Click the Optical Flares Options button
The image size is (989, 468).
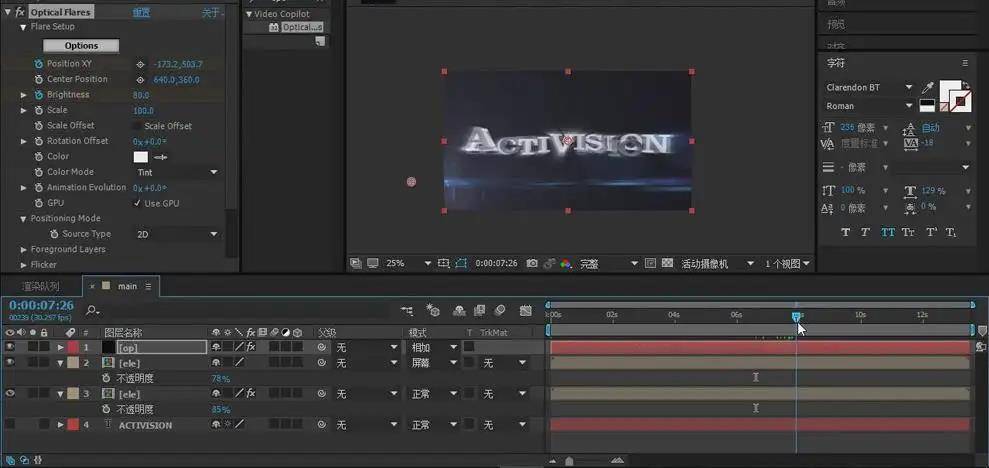(x=81, y=45)
